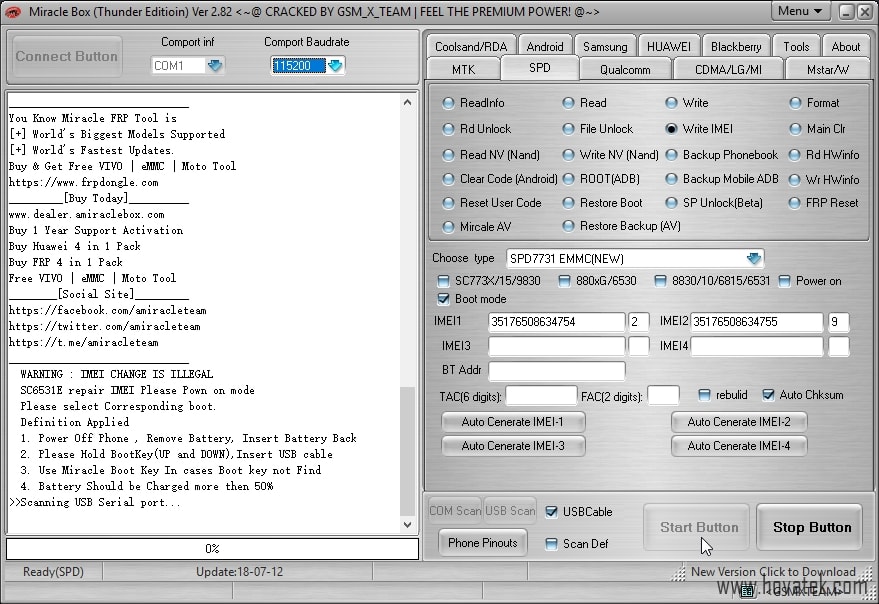The width and height of the screenshot is (879, 604).
Task: Click New Version Click to Download
Action: click(773, 571)
